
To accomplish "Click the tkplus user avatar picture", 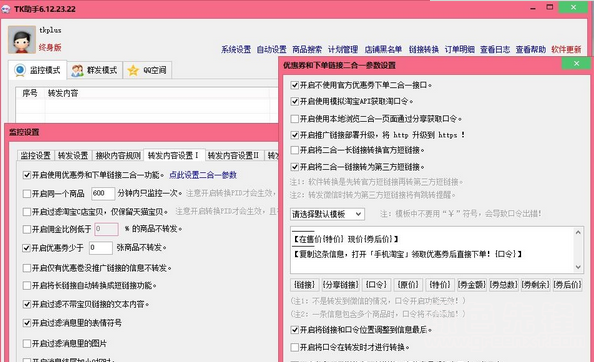I will tap(22, 40).
